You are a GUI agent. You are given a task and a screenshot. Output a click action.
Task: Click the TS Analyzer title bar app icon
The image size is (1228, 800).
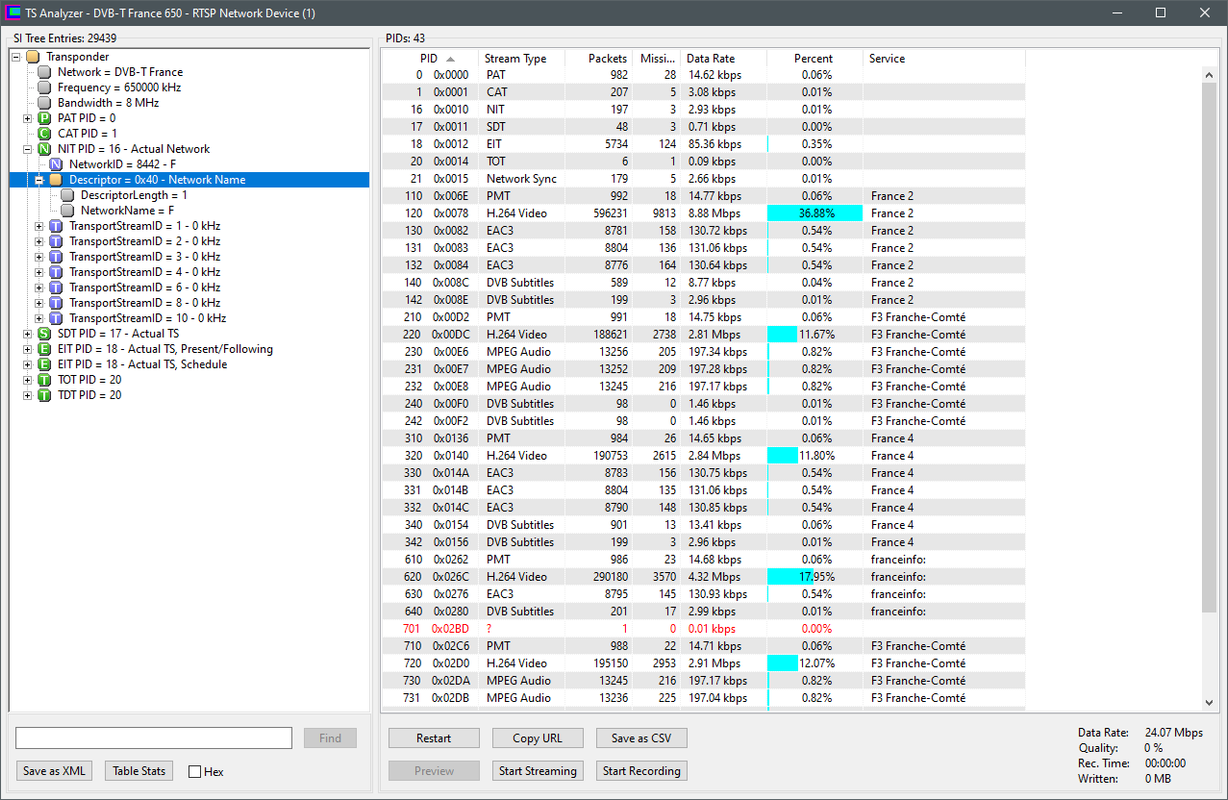click(x=13, y=13)
